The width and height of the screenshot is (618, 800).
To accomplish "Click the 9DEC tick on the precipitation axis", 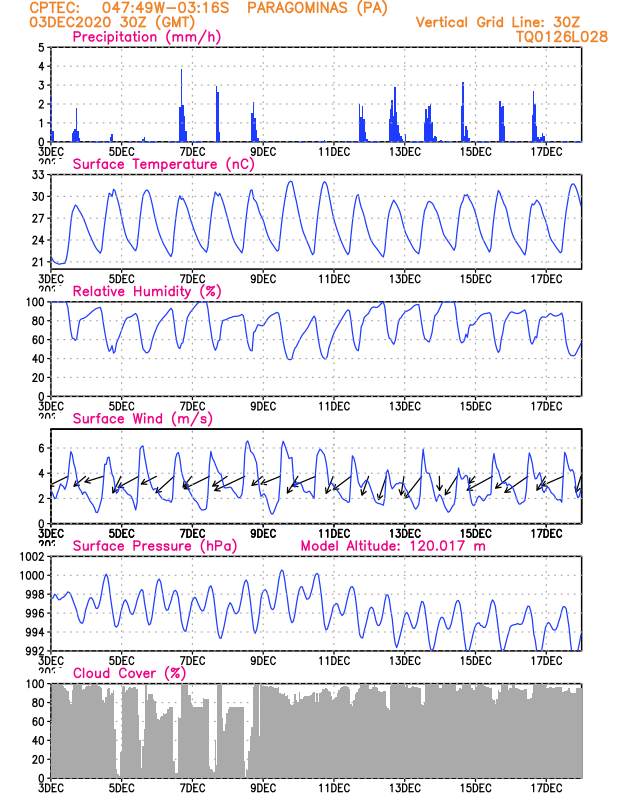I will pos(263,152).
